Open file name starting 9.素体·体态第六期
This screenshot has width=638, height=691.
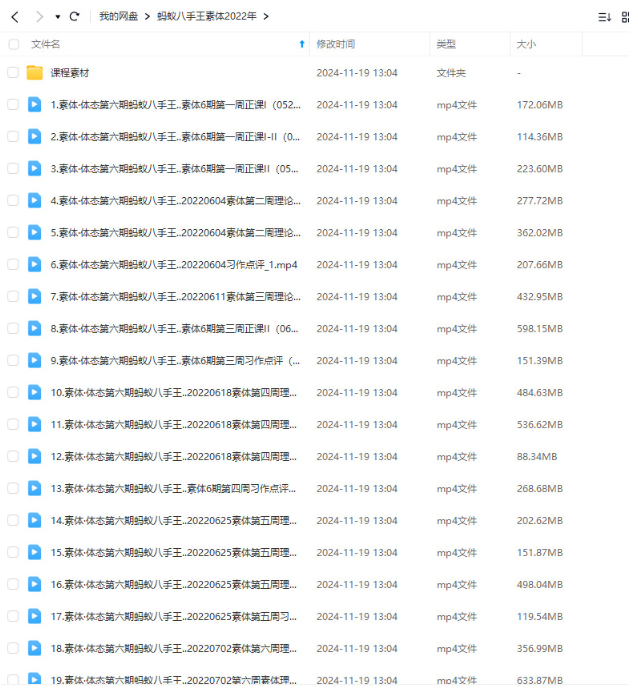(x=175, y=360)
